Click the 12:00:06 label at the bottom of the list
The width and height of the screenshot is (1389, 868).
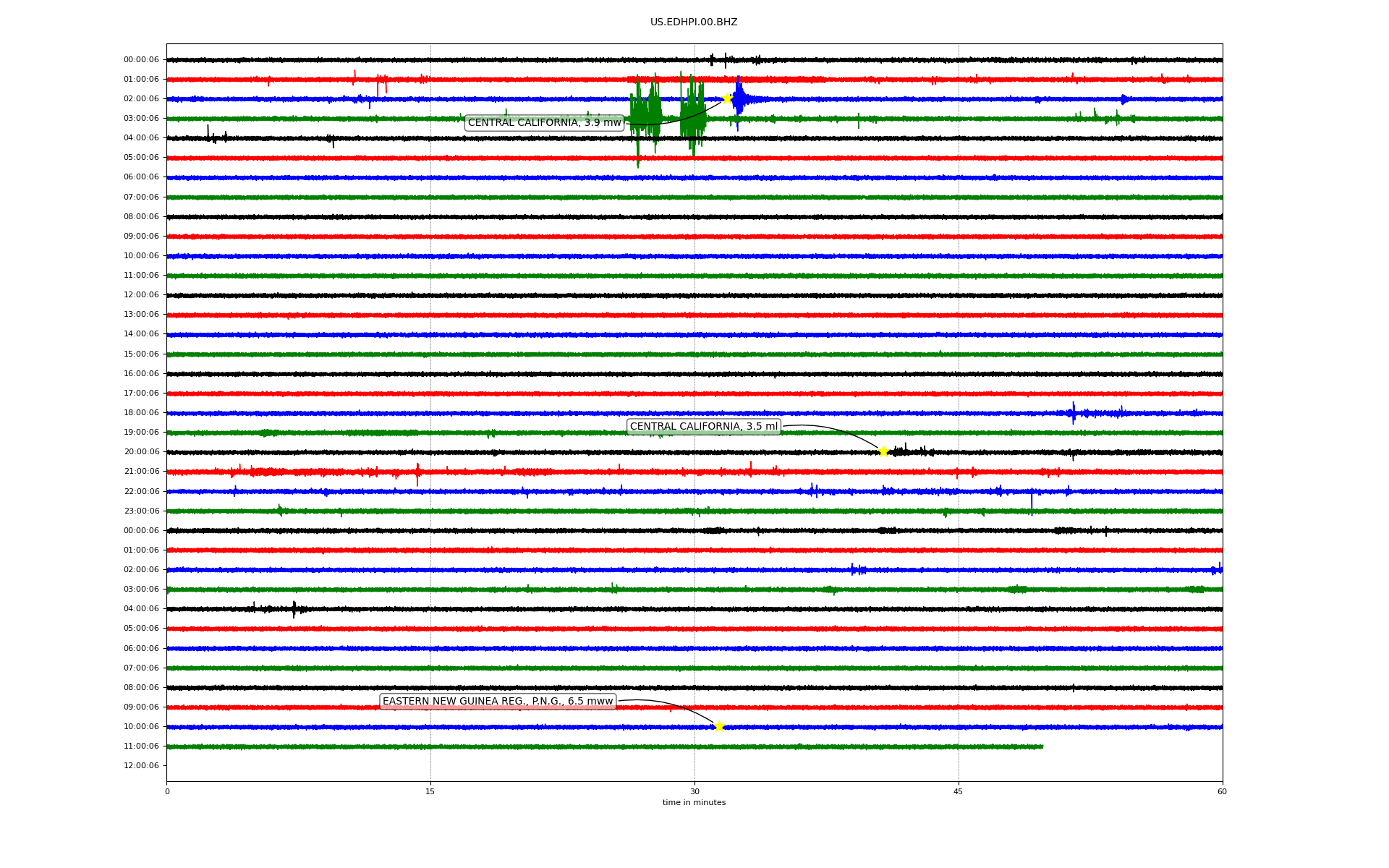click(x=141, y=765)
